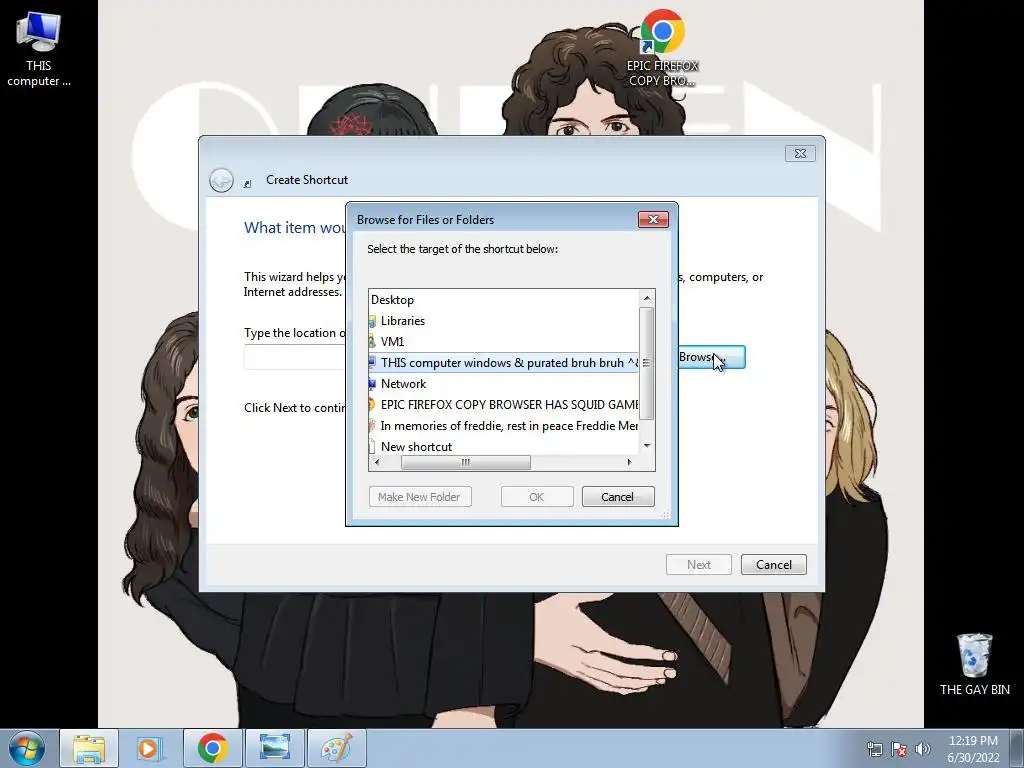Click Next in the Create Shortcut wizard
1024x768 pixels.
(699, 564)
